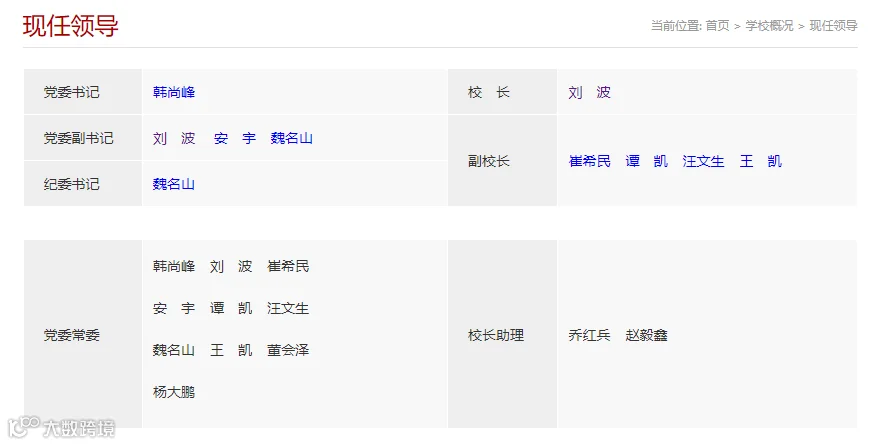Click the 当前位置 breadcrumb label
Viewport: 880px width, 445px height.
[x=676, y=26]
